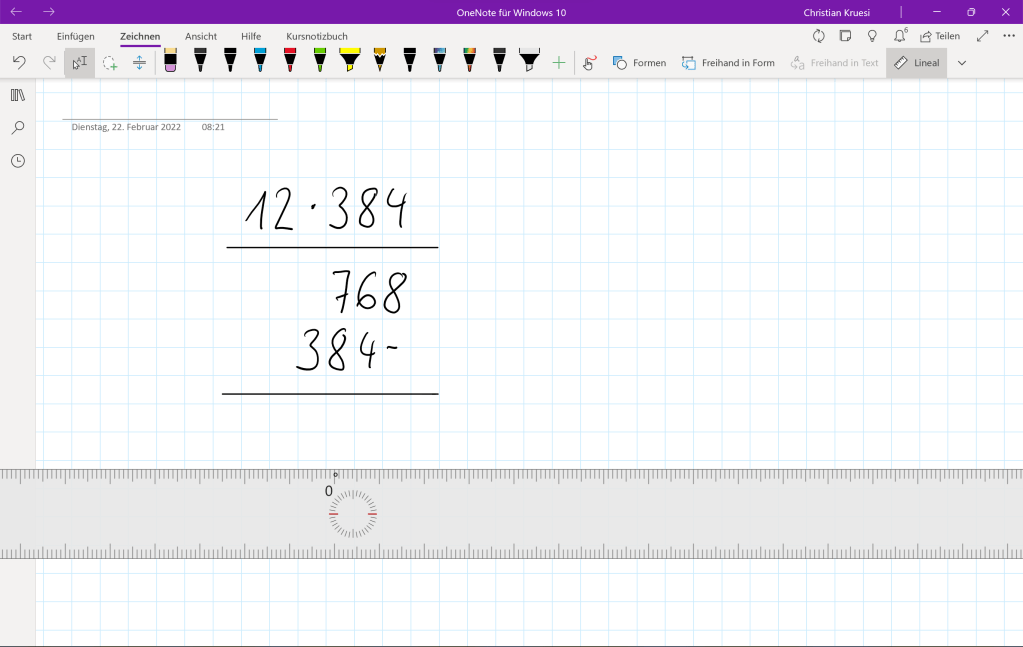
Task: Switch to the Einfügen tab
Action: (x=76, y=36)
